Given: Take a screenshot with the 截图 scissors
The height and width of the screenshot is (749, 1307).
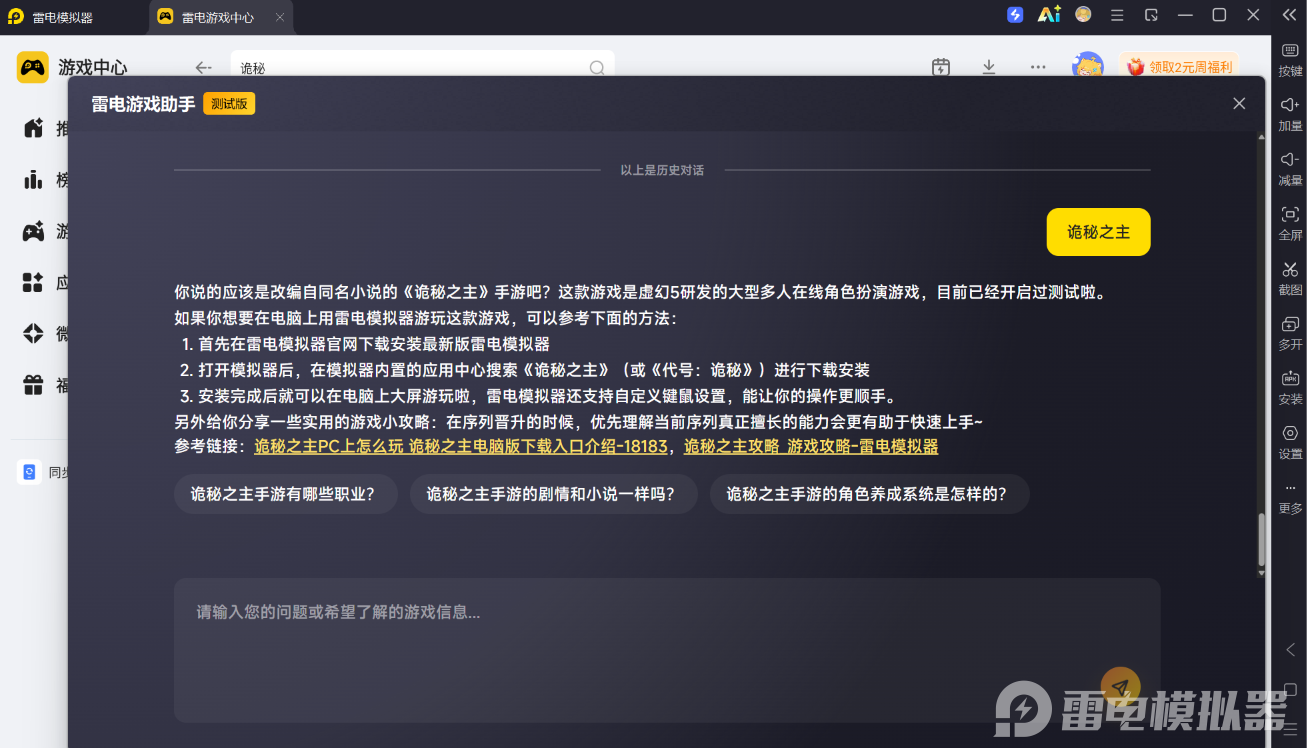Looking at the screenshot, I should pos(1290,269).
